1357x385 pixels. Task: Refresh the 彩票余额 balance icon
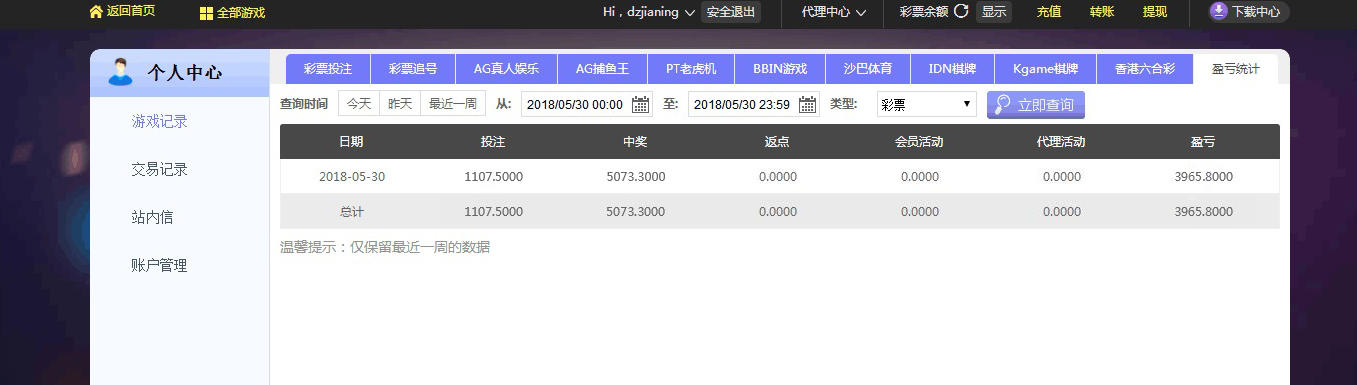961,12
